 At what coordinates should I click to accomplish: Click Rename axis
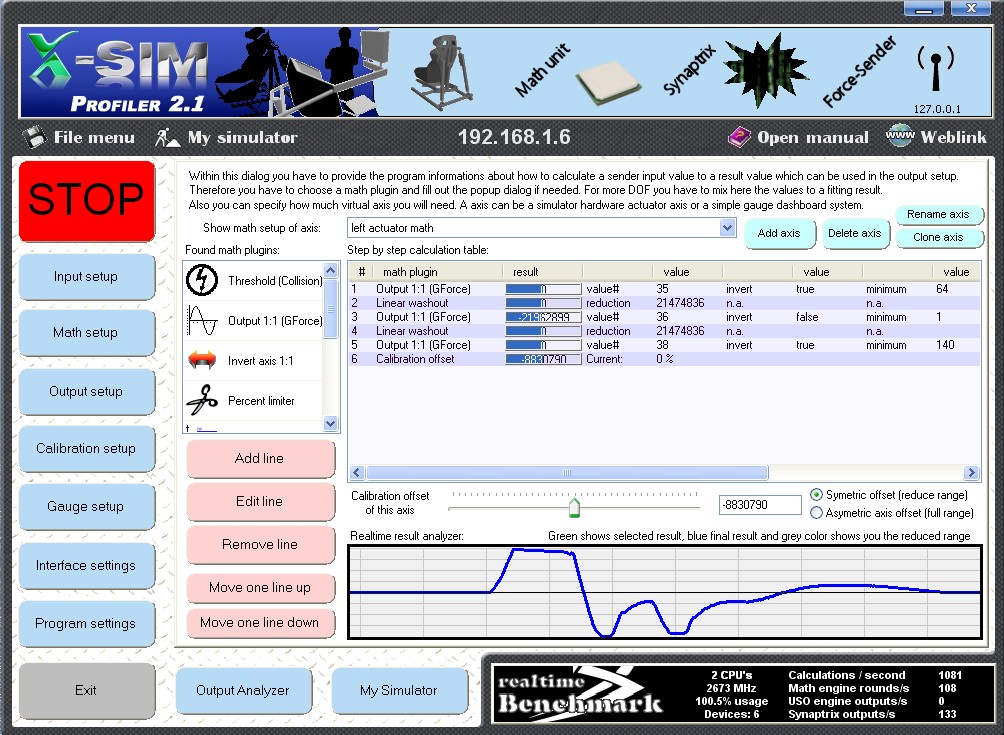point(938,214)
